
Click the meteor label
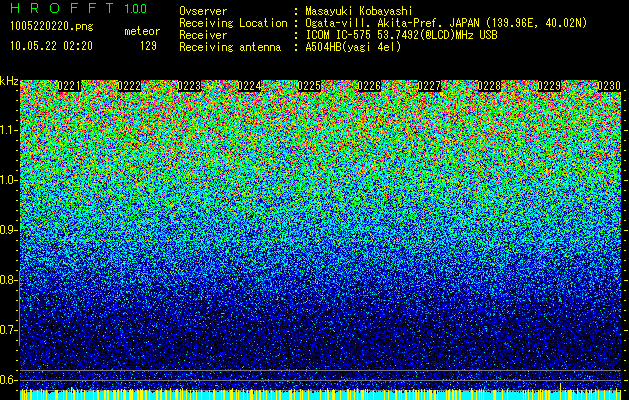click(142, 31)
